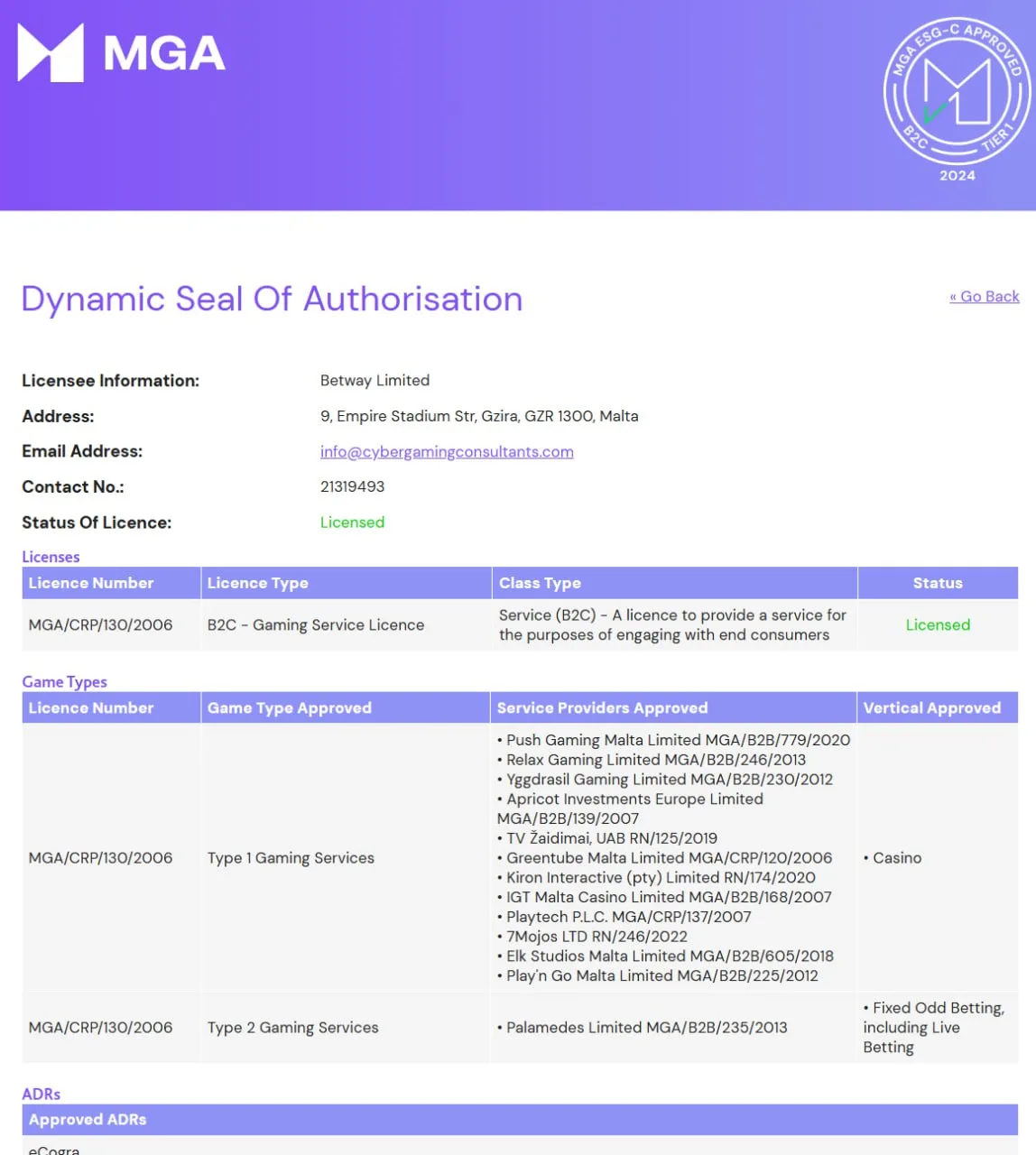Click the Type 1 Gaming Services cell
The image size is (1036, 1155).
[291, 858]
